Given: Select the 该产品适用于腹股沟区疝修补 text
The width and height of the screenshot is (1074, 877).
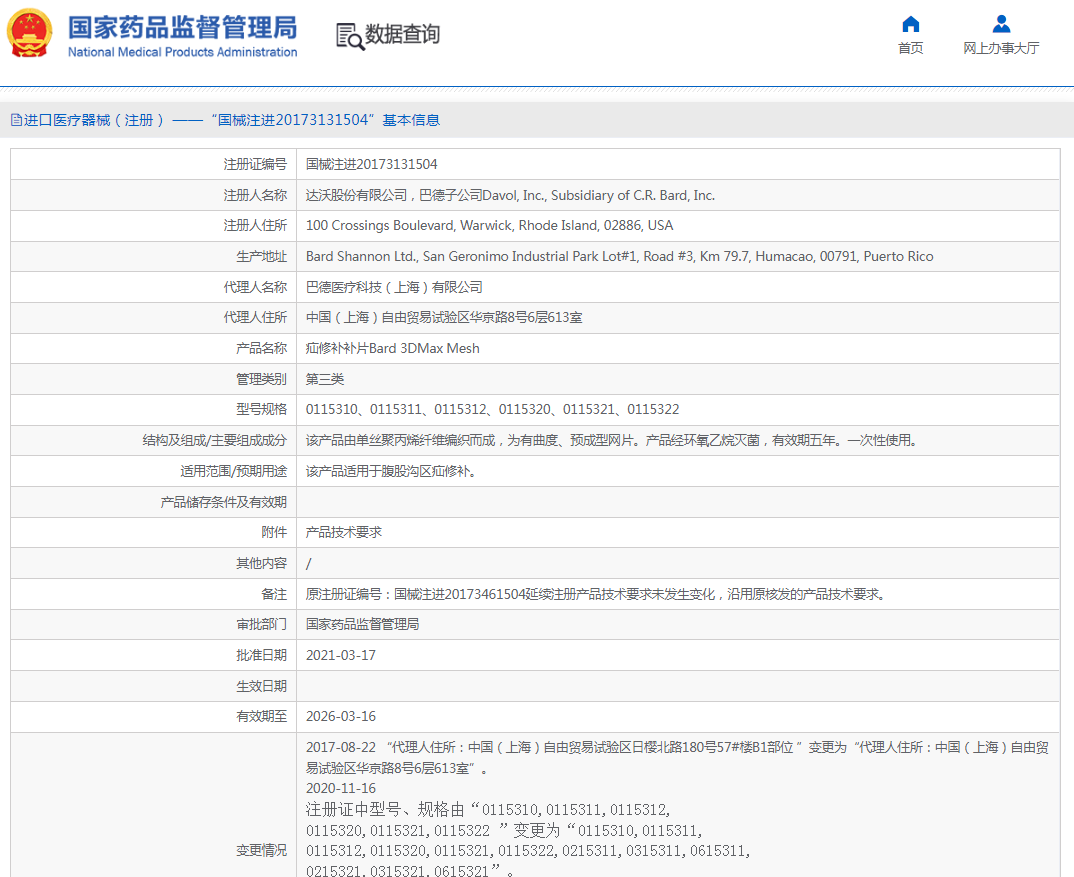Looking at the screenshot, I should (x=391, y=471).
